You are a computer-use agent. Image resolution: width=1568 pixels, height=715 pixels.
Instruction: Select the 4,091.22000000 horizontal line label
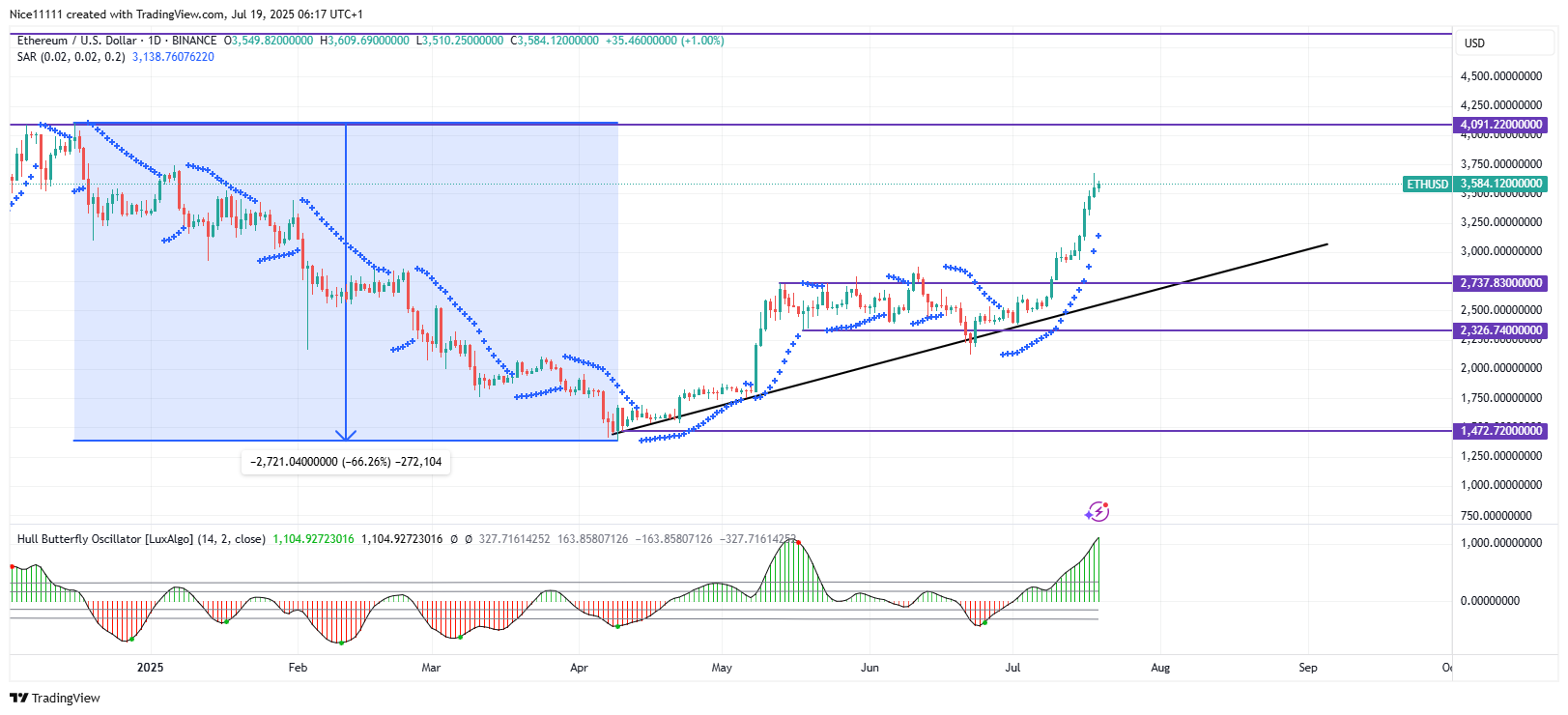[x=1501, y=125]
